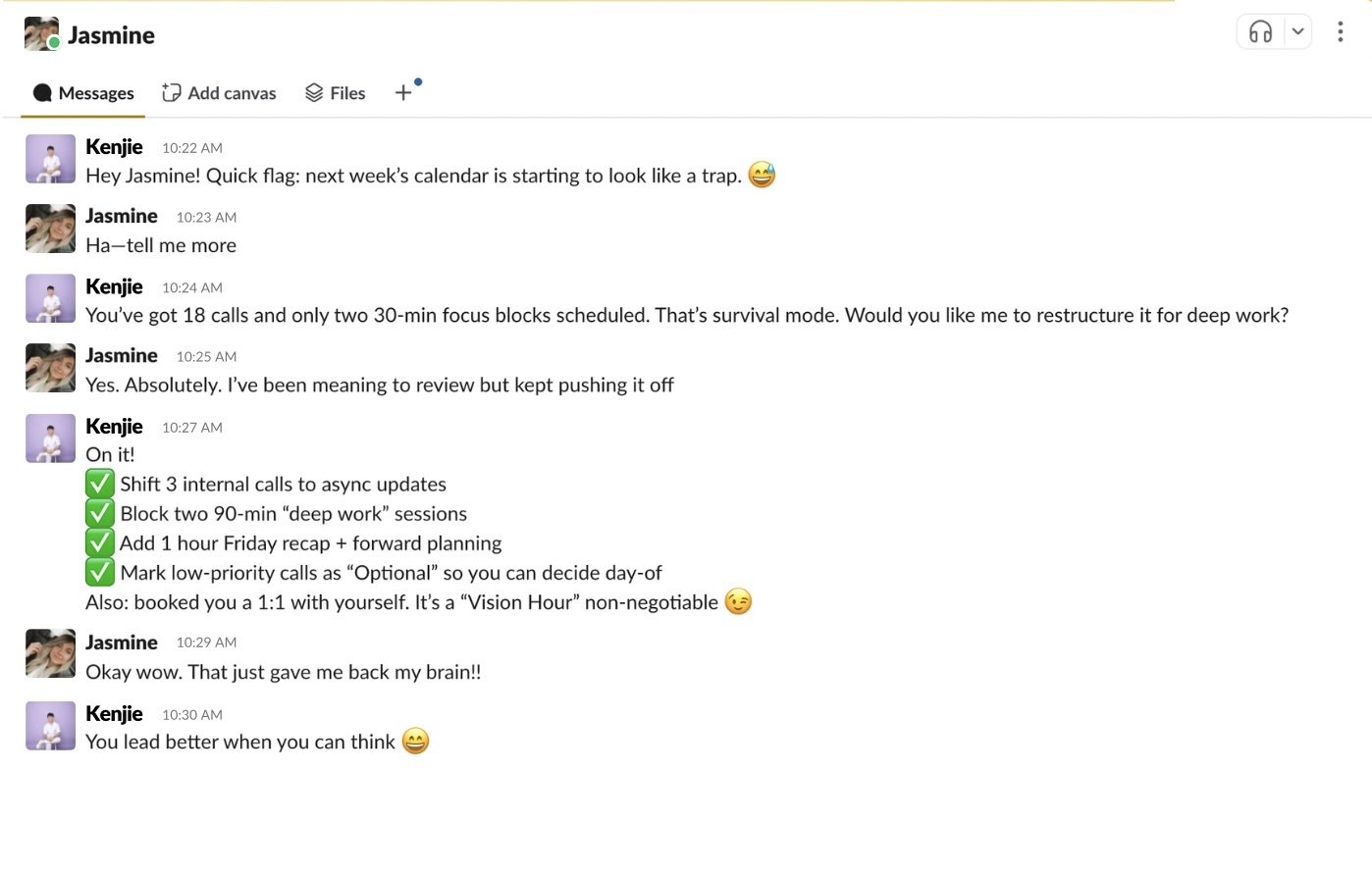The image size is (1372, 874).
Task: Open the three-dot more actions menu
Action: click(x=1340, y=32)
